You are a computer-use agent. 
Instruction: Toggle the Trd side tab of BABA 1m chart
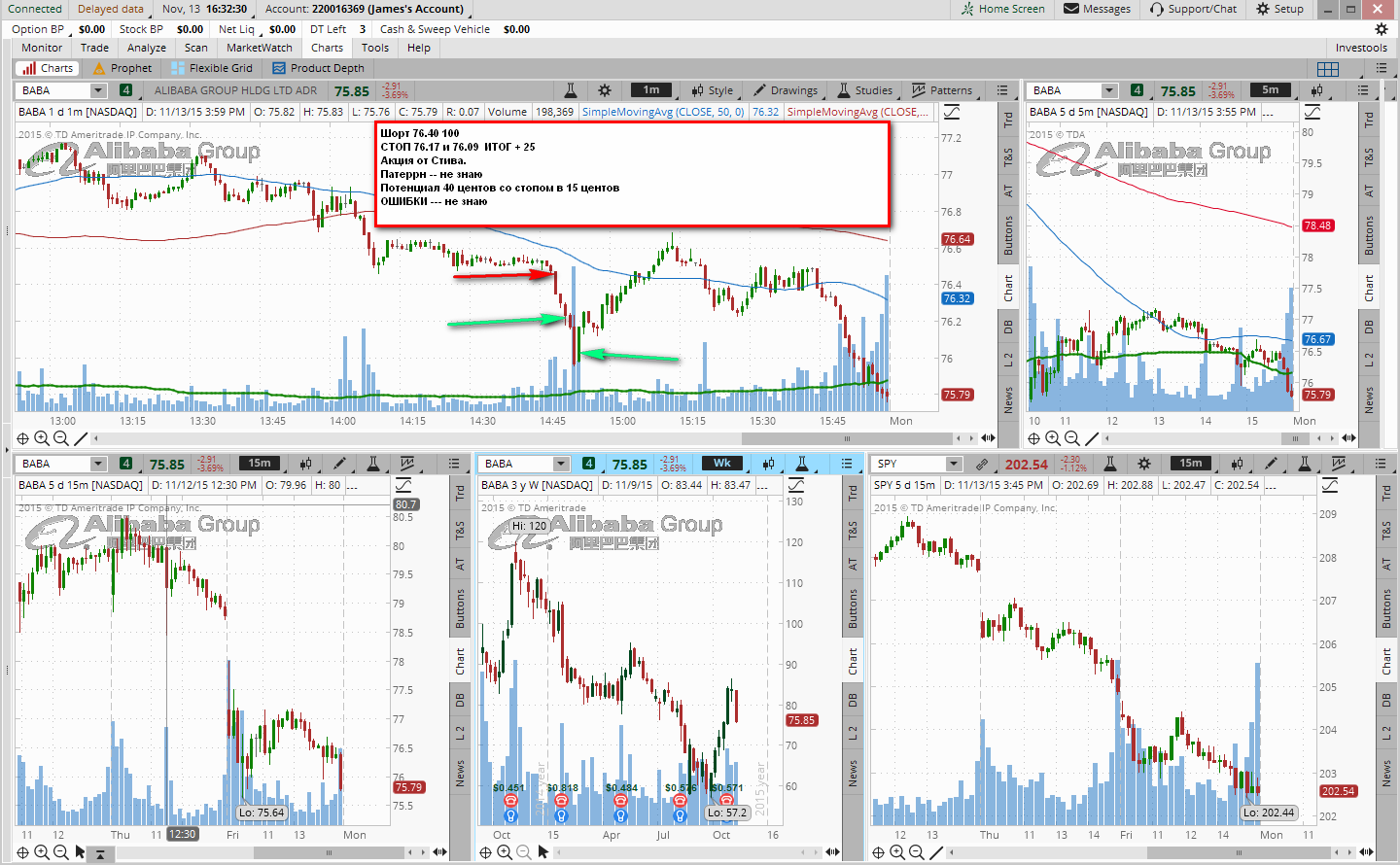point(1008,120)
